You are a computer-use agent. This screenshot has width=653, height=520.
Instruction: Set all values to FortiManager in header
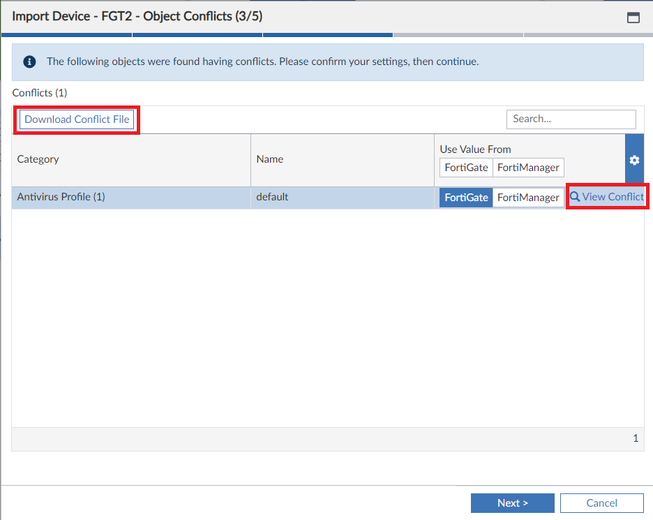pos(528,167)
